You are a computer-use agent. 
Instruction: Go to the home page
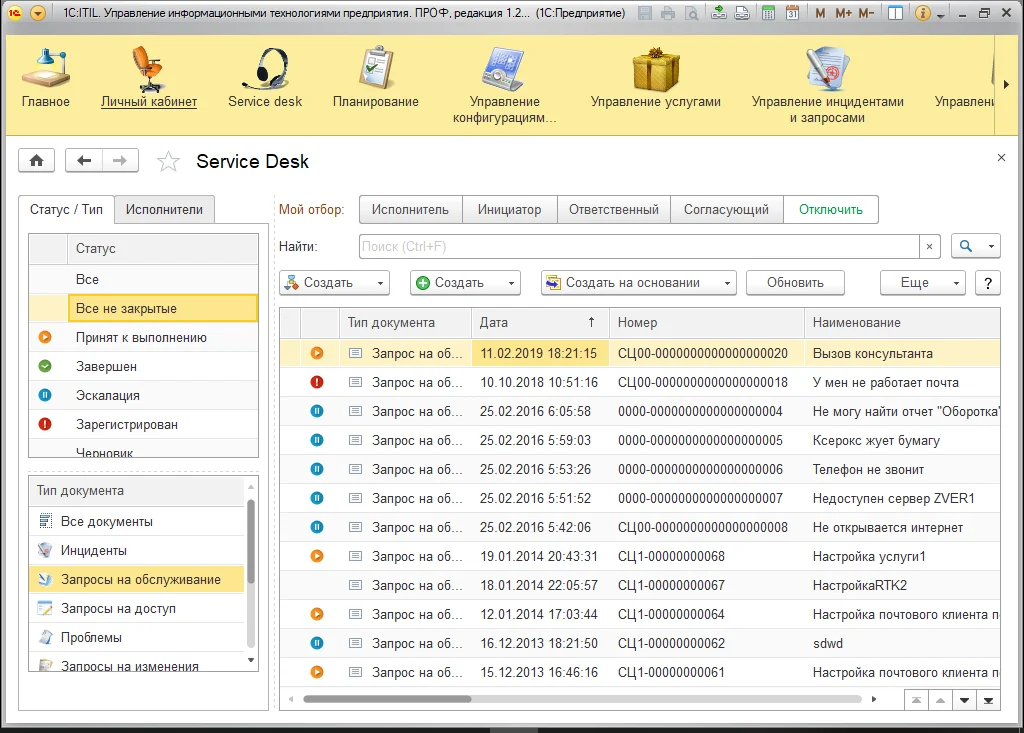click(x=37, y=161)
